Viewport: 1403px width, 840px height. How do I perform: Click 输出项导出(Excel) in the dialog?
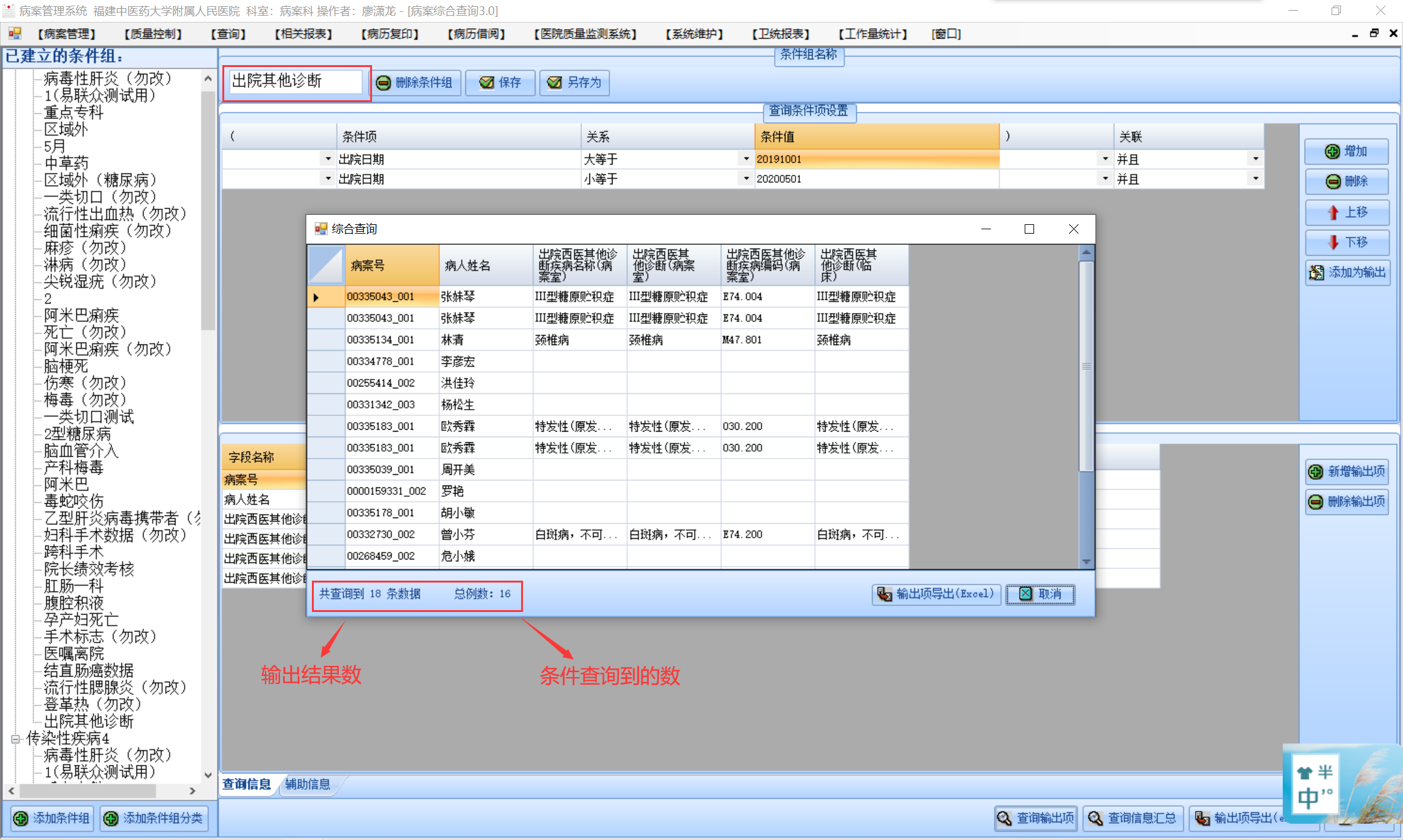click(x=936, y=594)
